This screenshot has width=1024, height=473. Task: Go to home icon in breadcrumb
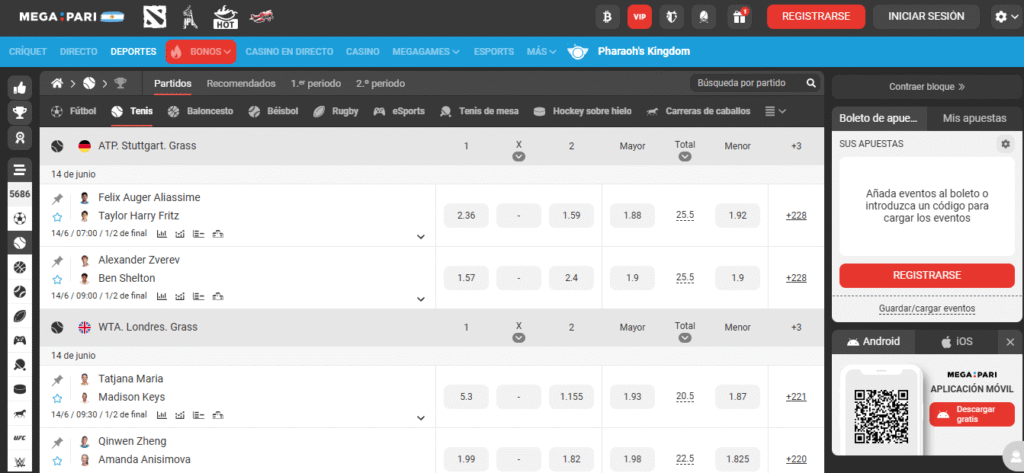coord(57,83)
